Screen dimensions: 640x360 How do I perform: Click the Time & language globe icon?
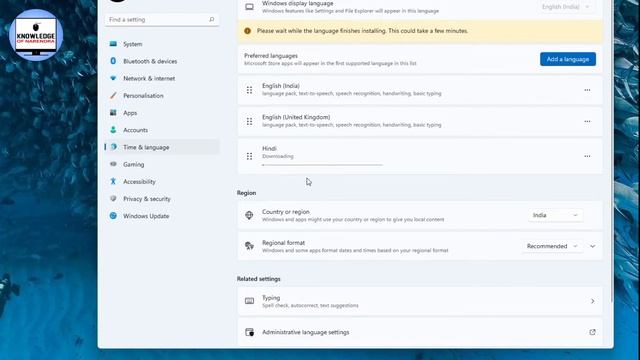tap(113, 147)
